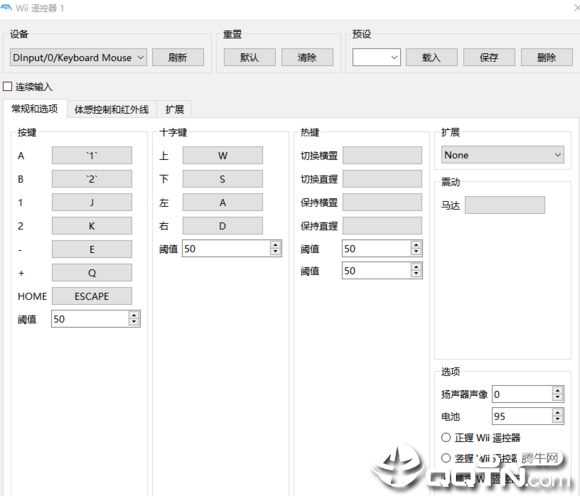Click the plus button mapping Q
Image resolution: width=580 pixels, height=496 pixels.
[92, 273]
